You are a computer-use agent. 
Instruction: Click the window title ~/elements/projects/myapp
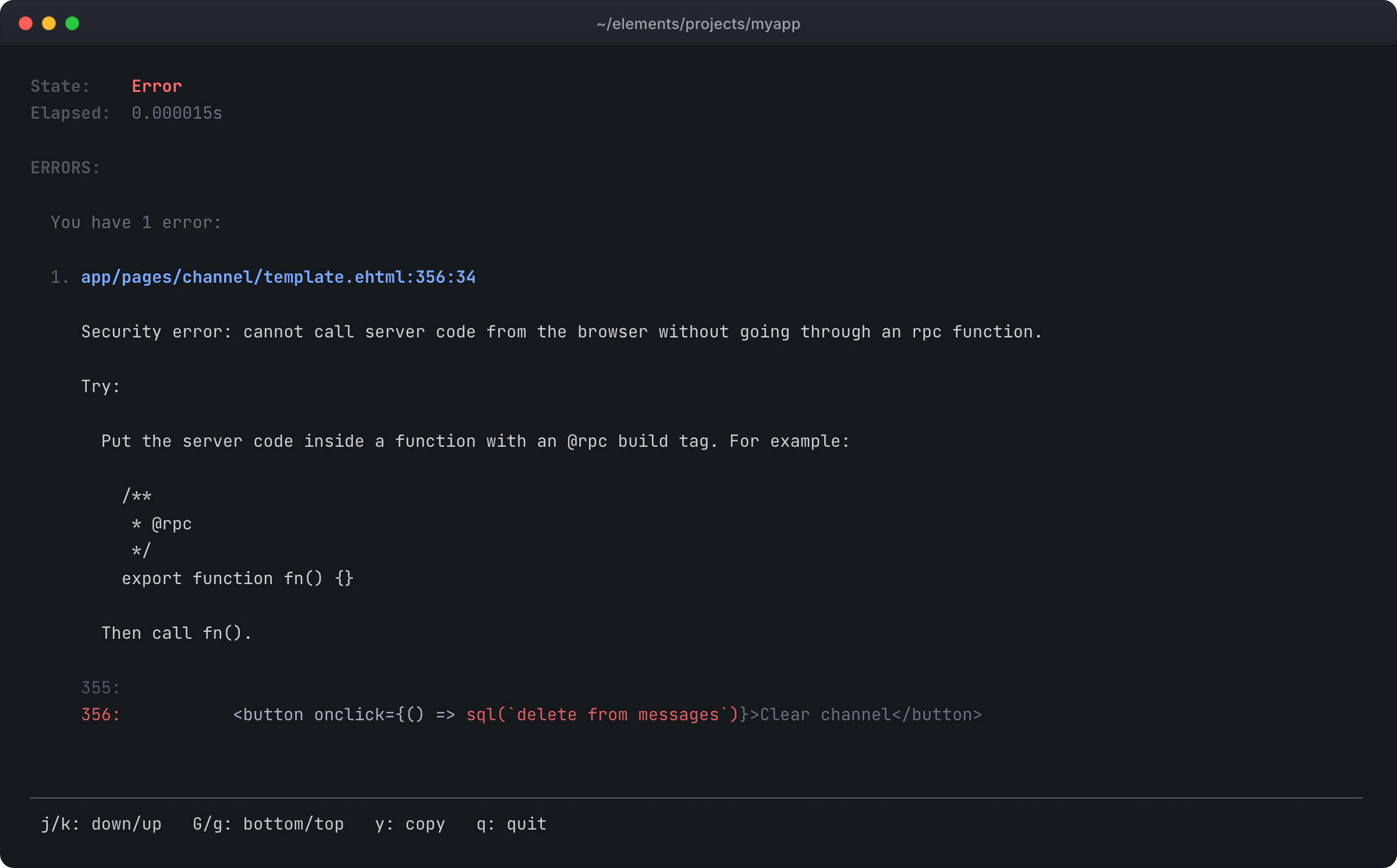tap(698, 24)
